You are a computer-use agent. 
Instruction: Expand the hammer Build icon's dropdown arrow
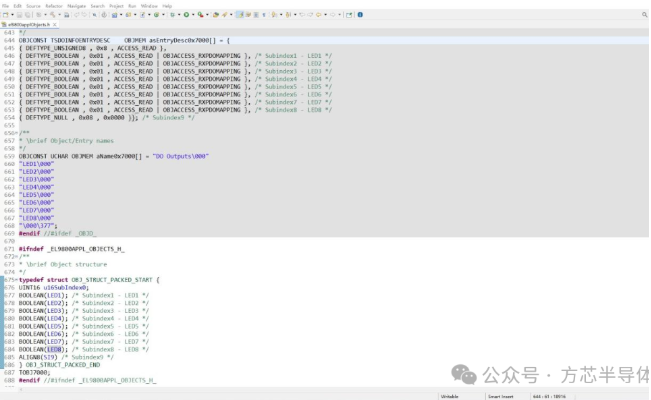[59, 15]
